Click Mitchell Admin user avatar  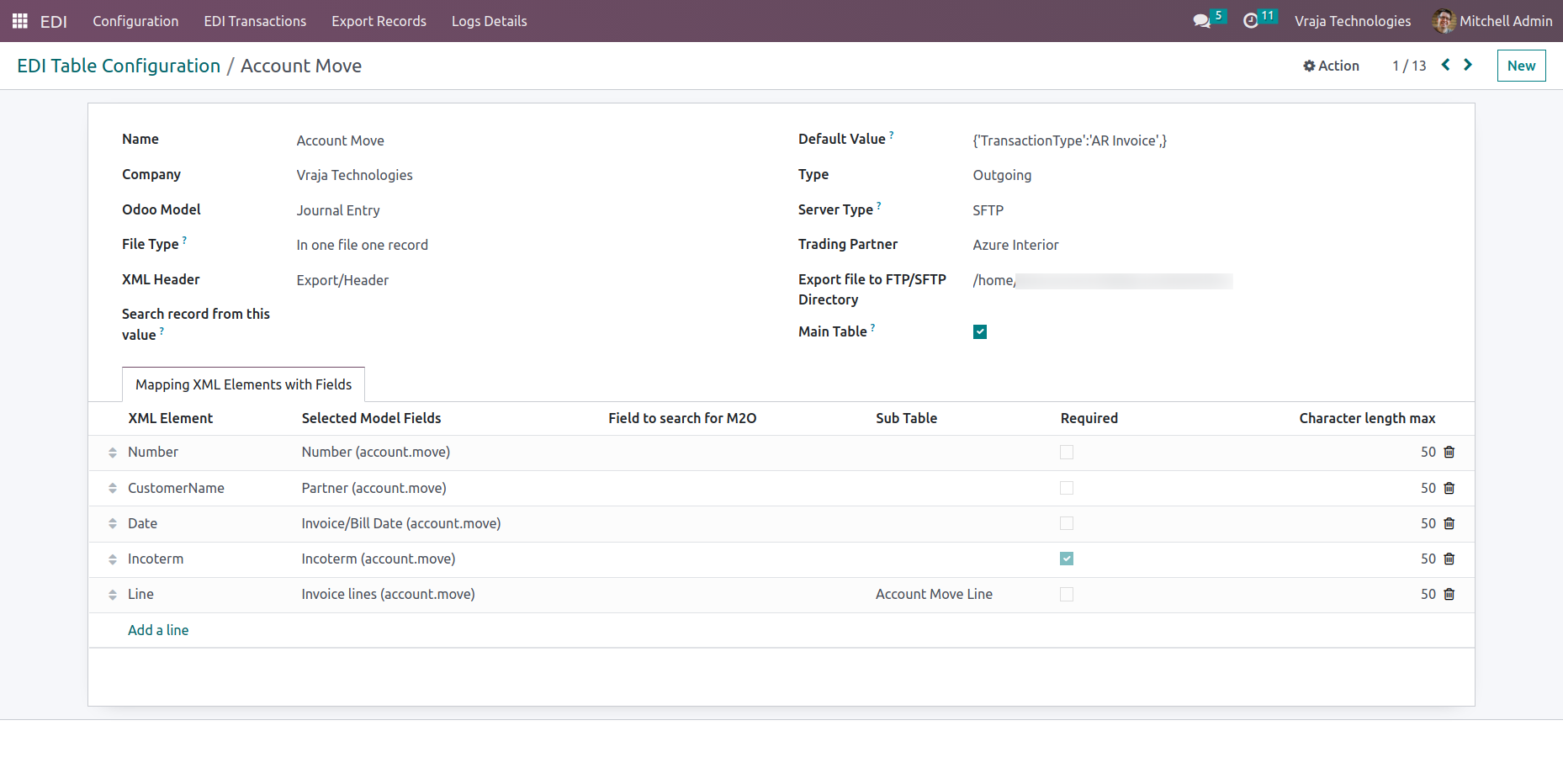click(1444, 21)
